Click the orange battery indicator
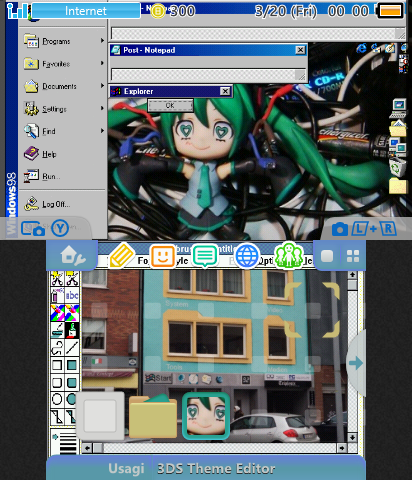 [x=389, y=11]
